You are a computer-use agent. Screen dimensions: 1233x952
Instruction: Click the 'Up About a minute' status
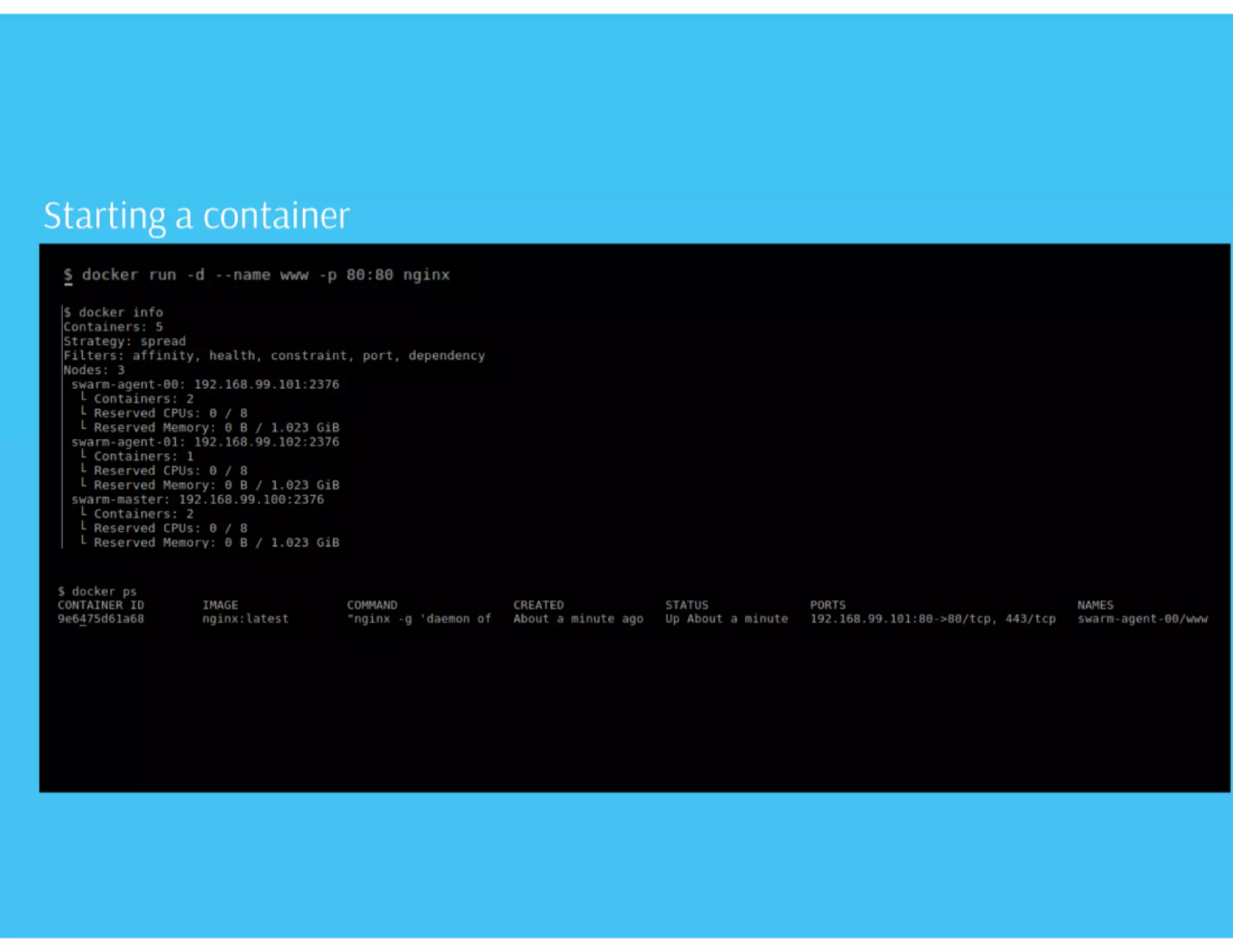[x=726, y=619]
